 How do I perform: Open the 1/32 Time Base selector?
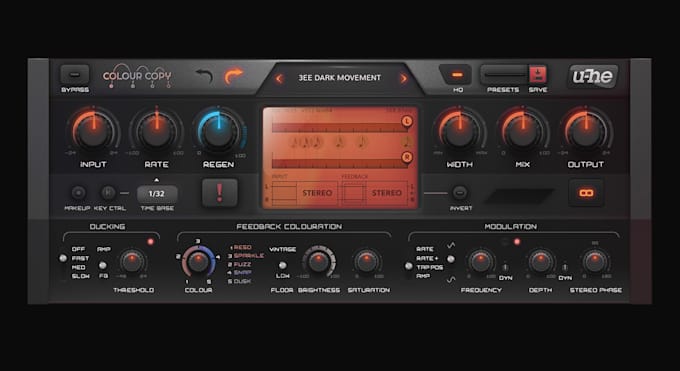(x=157, y=194)
